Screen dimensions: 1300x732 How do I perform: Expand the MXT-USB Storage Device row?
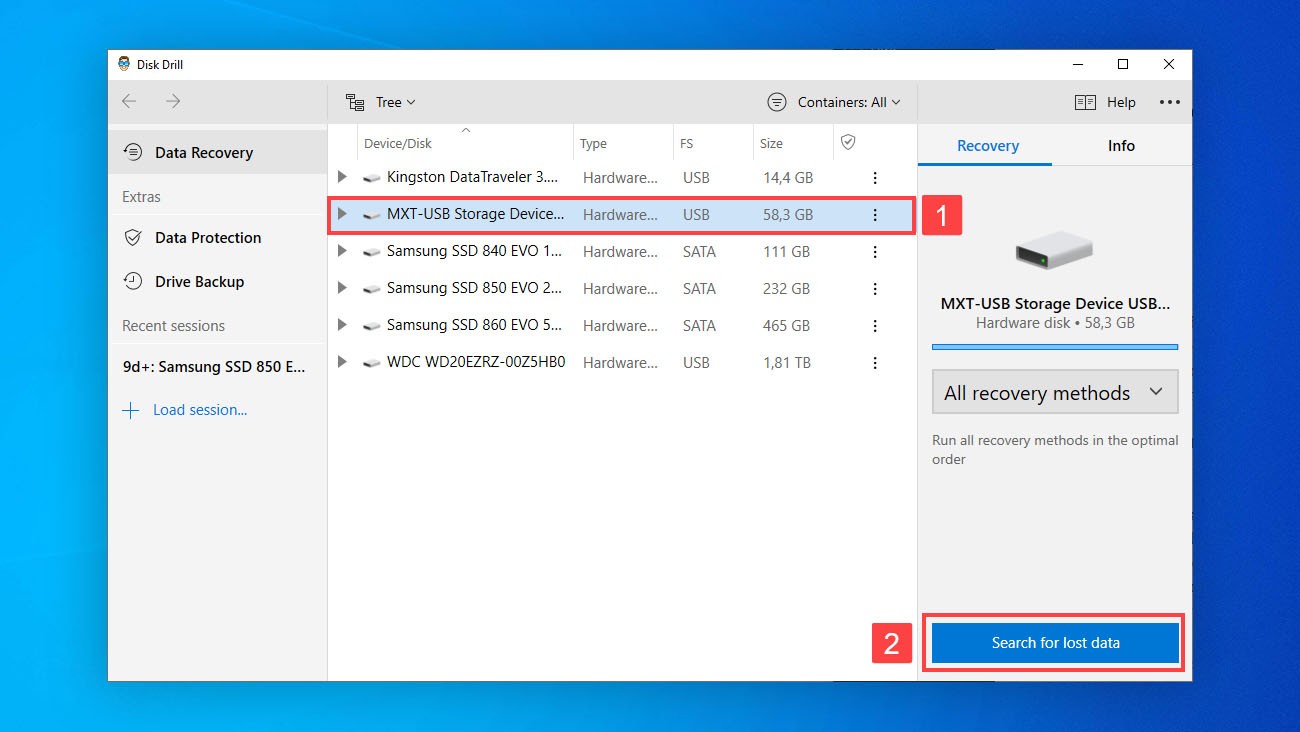pos(342,214)
